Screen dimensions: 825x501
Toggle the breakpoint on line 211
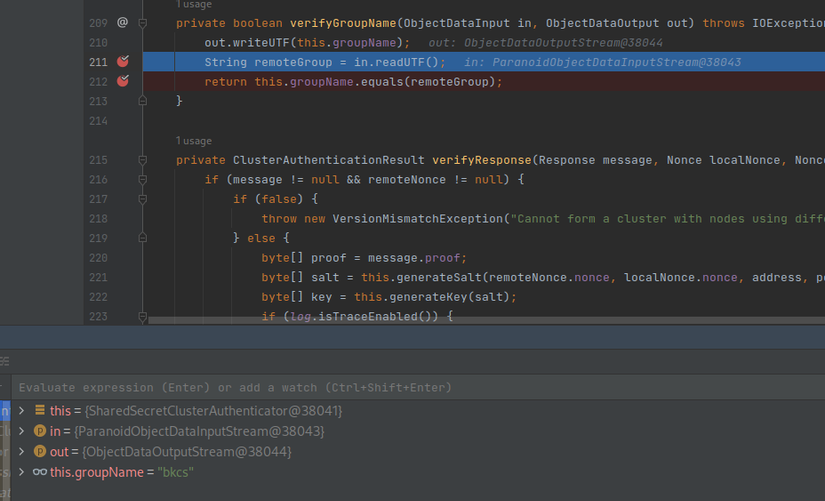[123, 62]
